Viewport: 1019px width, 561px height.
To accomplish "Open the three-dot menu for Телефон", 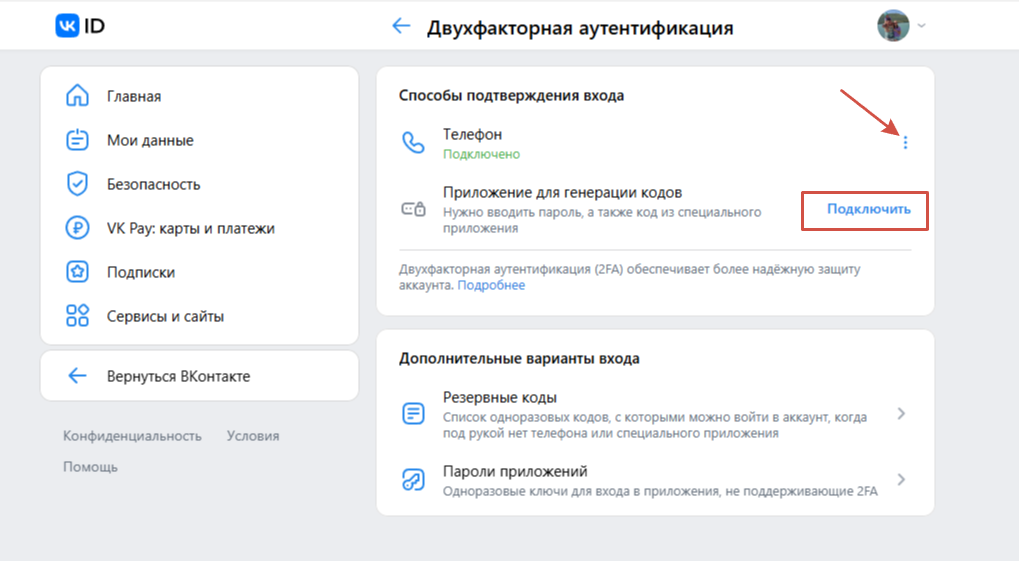I will pos(905,142).
